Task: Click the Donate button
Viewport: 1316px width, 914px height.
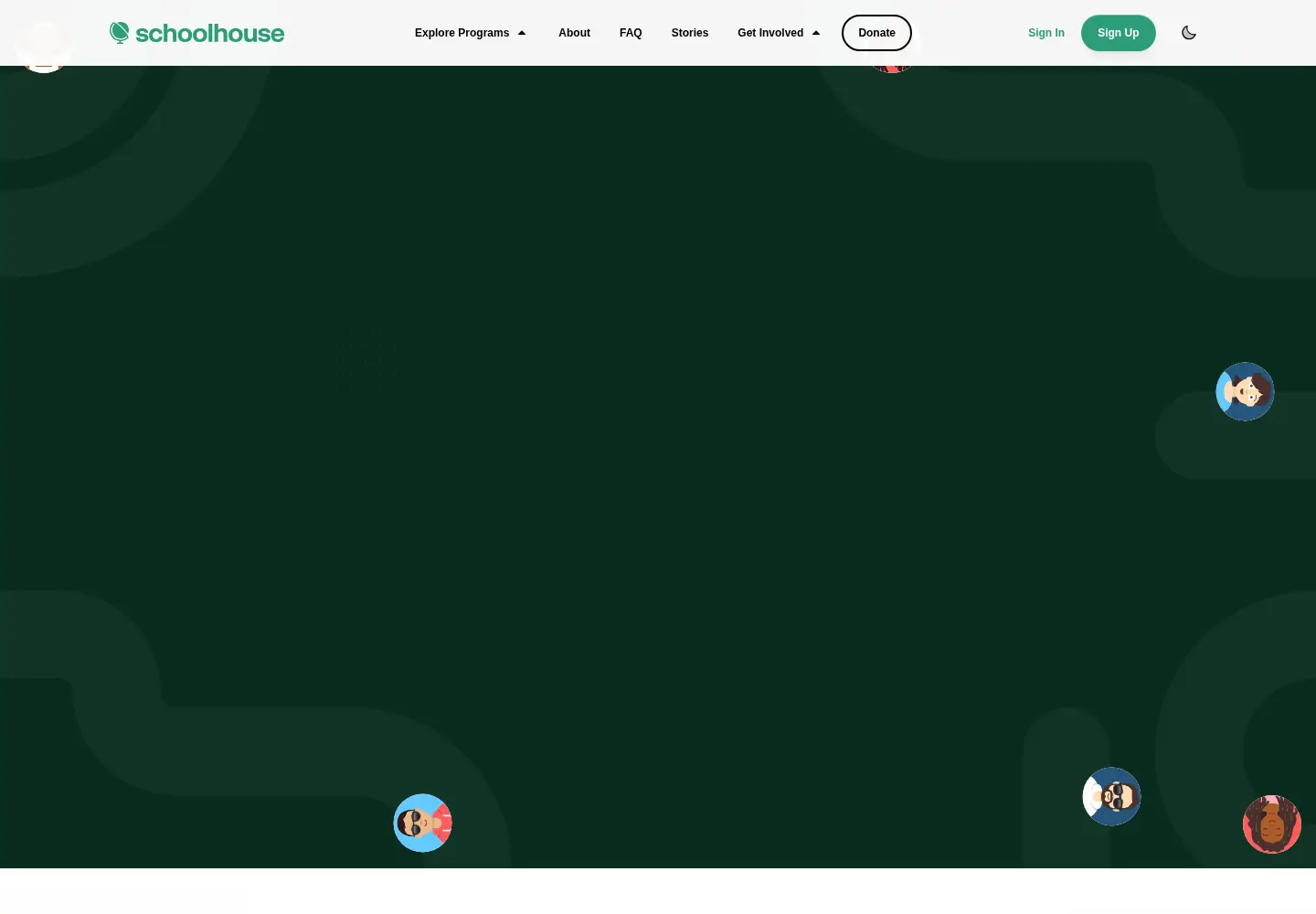Action: pyautogui.click(x=876, y=33)
